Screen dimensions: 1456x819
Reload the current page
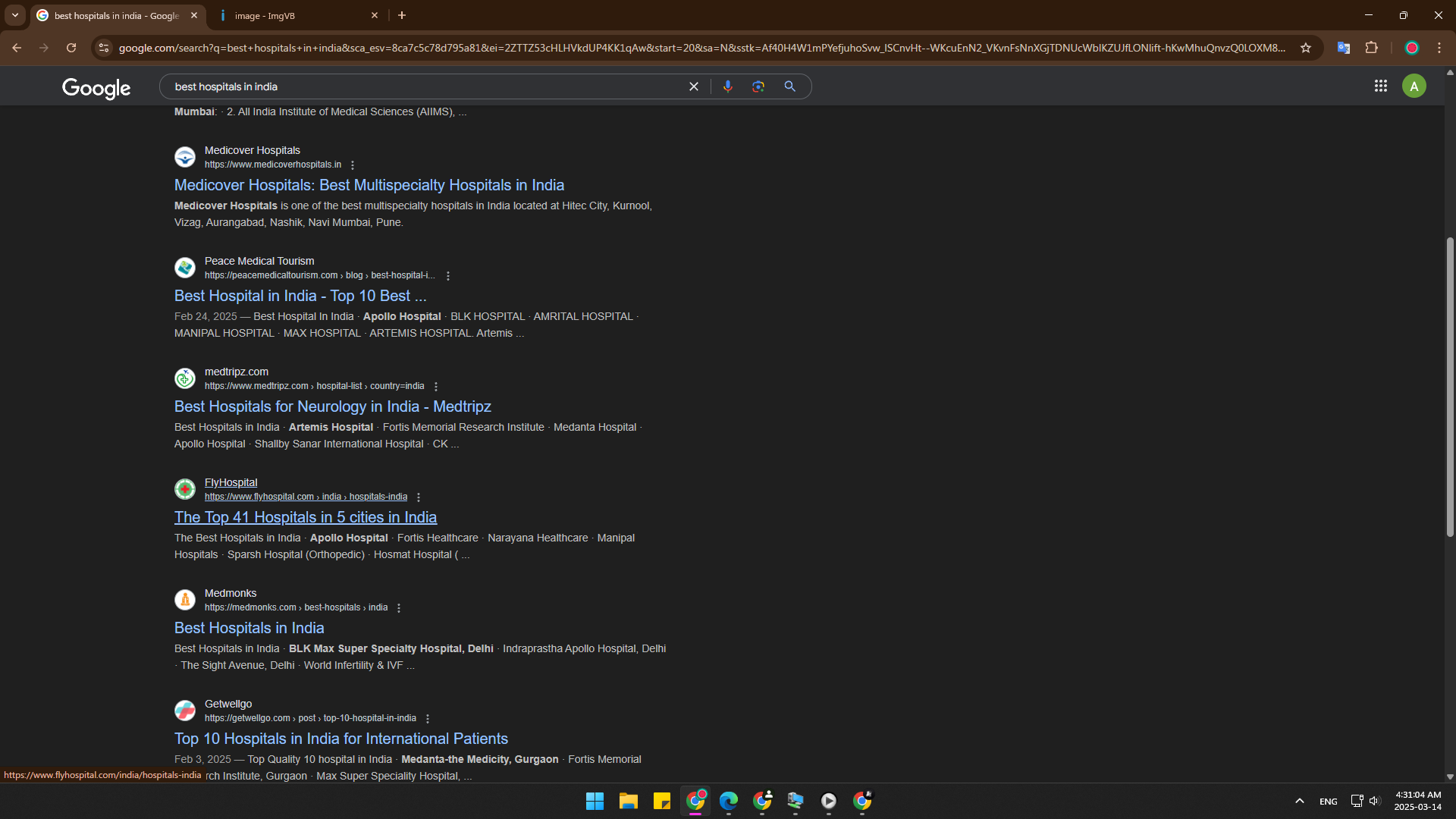pyautogui.click(x=71, y=48)
